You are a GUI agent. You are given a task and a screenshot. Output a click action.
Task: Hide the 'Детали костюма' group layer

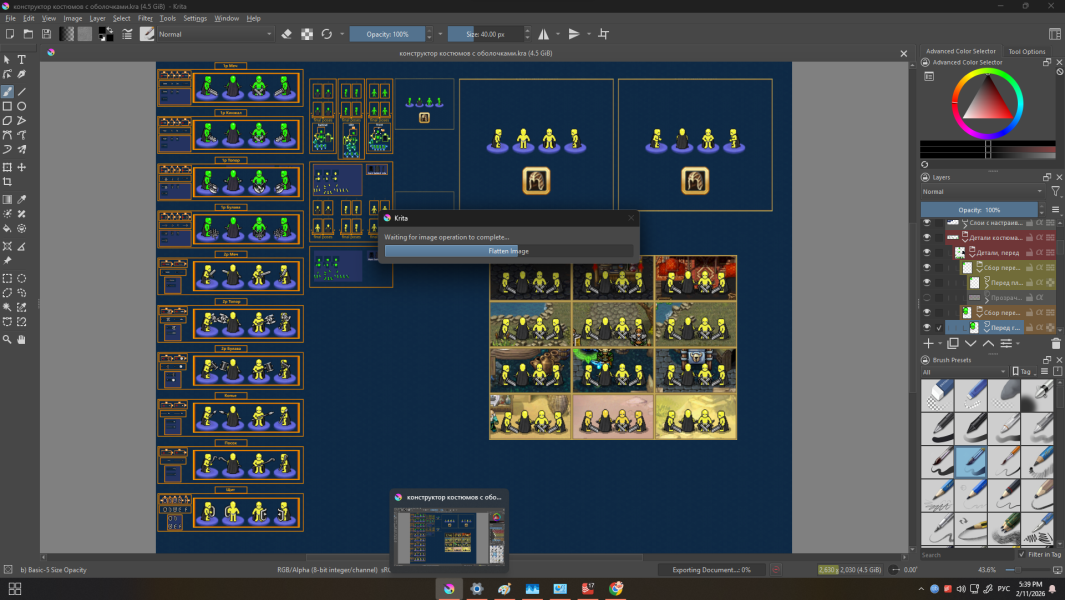point(926,237)
